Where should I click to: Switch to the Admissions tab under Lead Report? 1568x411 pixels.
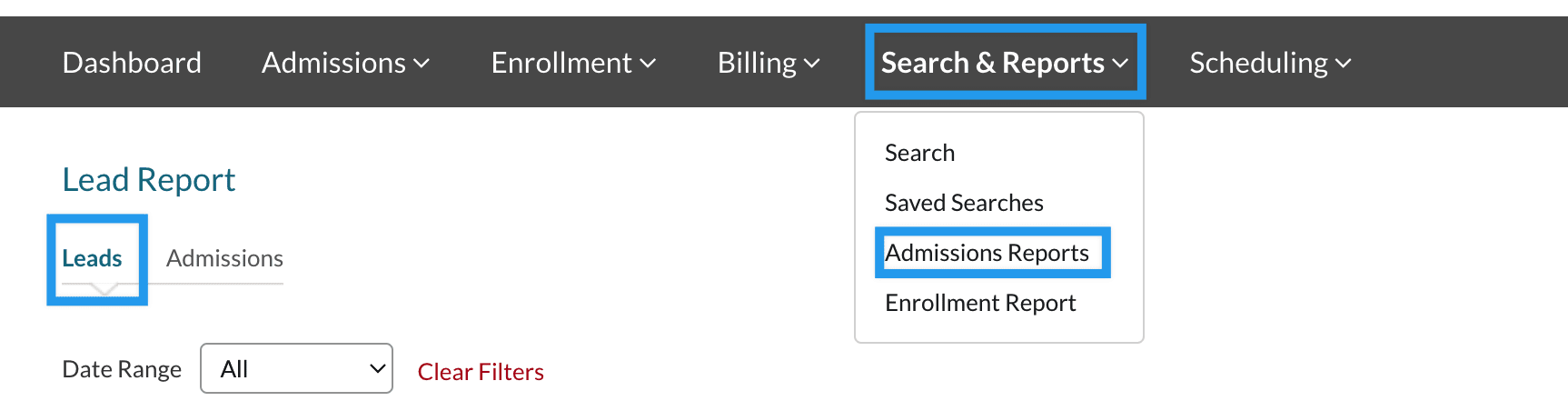(224, 258)
